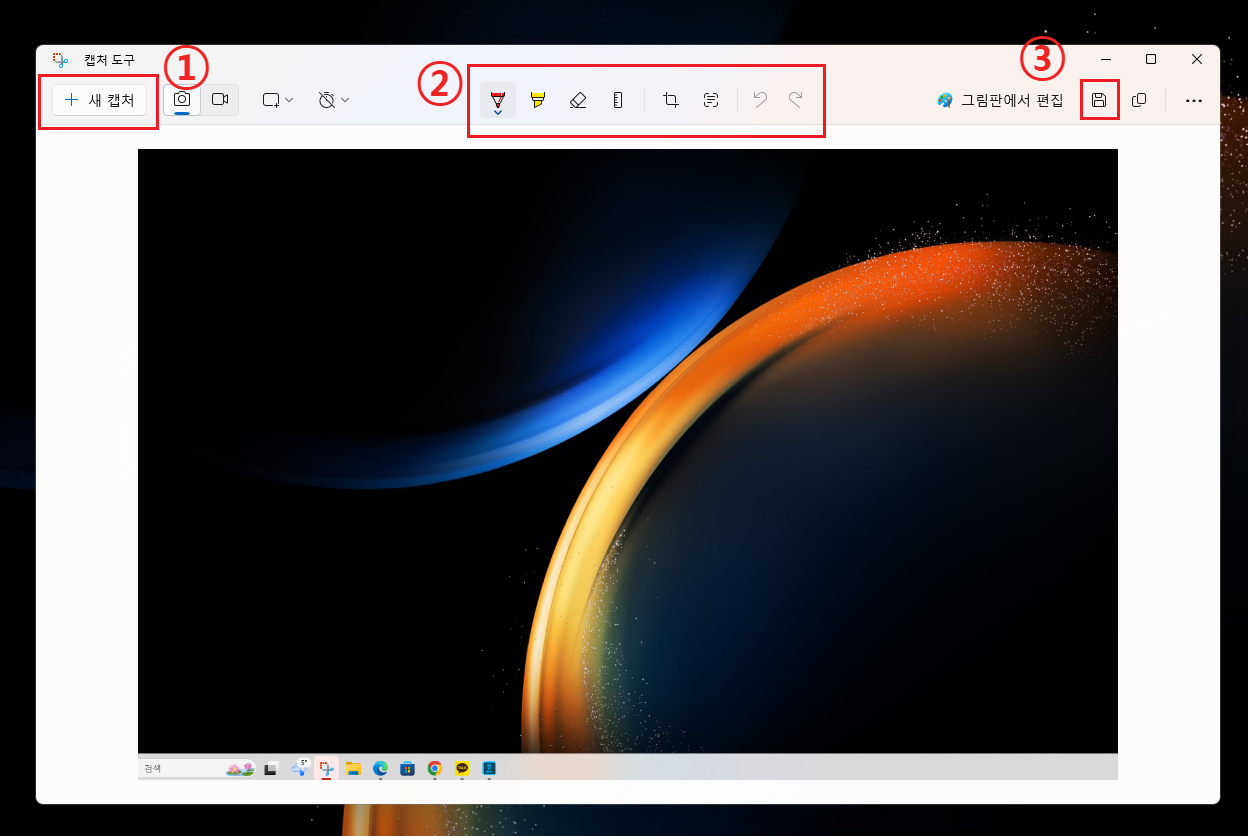Open the See more (three dots) menu
The height and width of the screenshot is (836, 1248).
click(x=1193, y=100)
